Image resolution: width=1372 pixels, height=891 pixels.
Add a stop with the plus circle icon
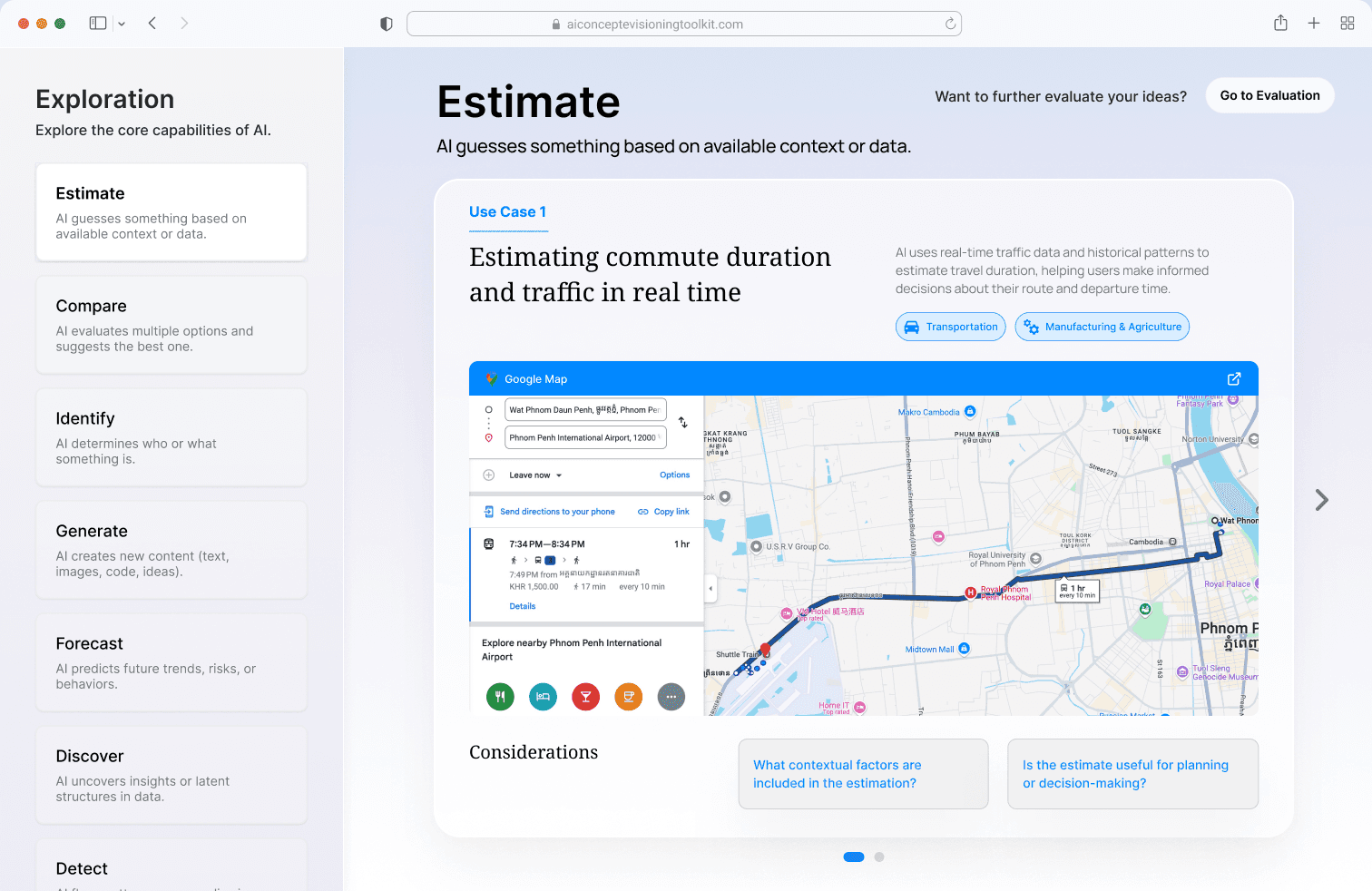(489, 475)
